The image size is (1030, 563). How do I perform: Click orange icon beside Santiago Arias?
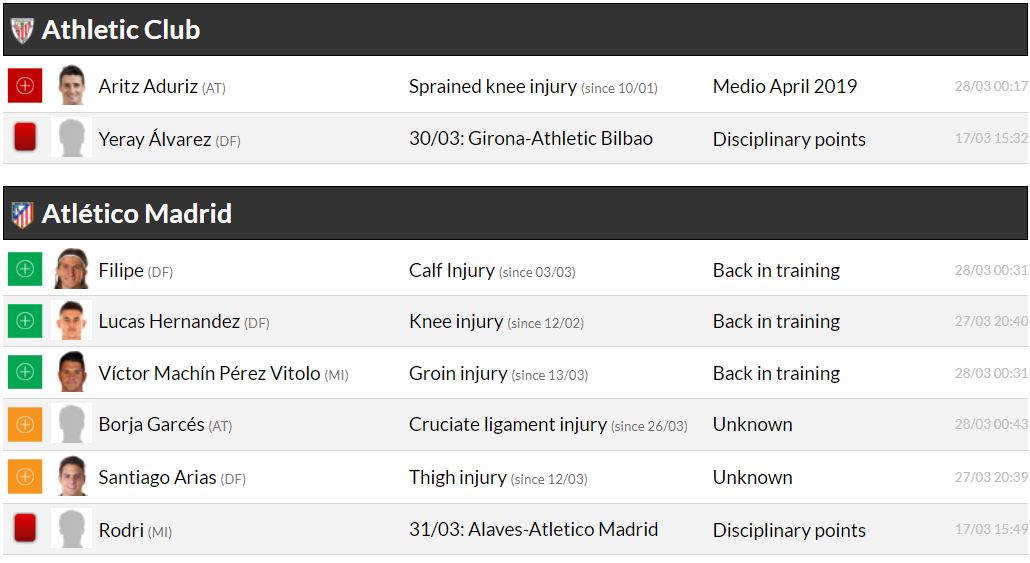click(x=25, y=477)
